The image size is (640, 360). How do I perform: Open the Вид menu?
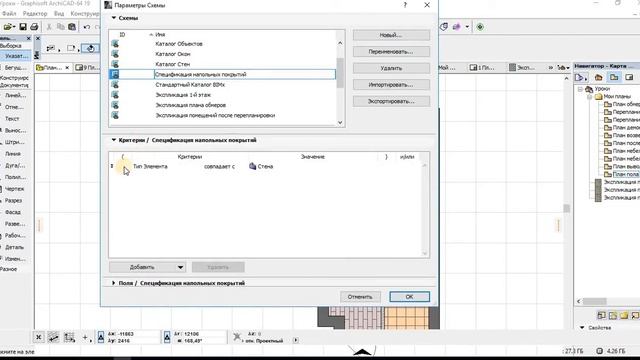click(59, 13)
